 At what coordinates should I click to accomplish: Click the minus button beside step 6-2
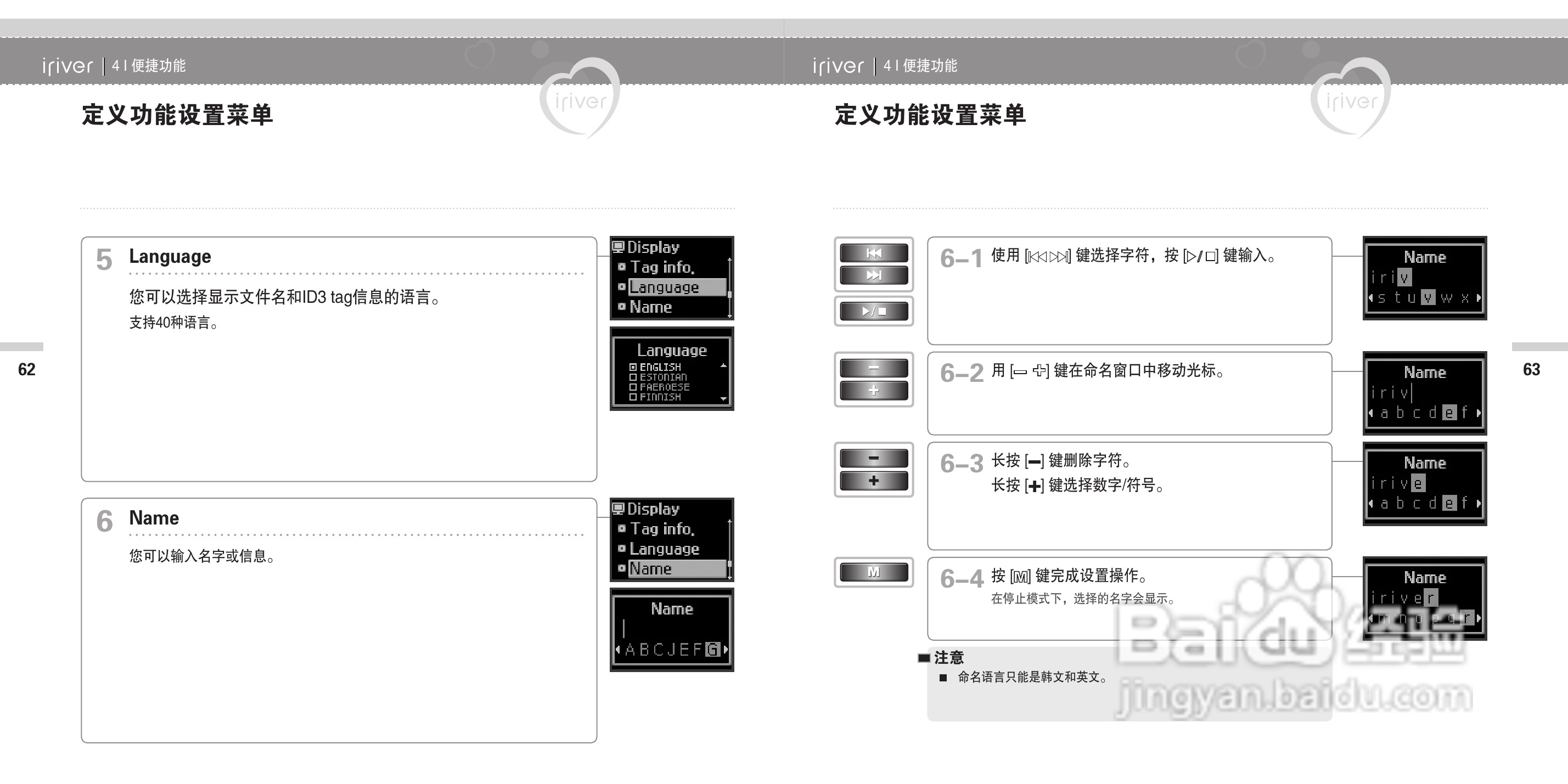coord(874,368)
